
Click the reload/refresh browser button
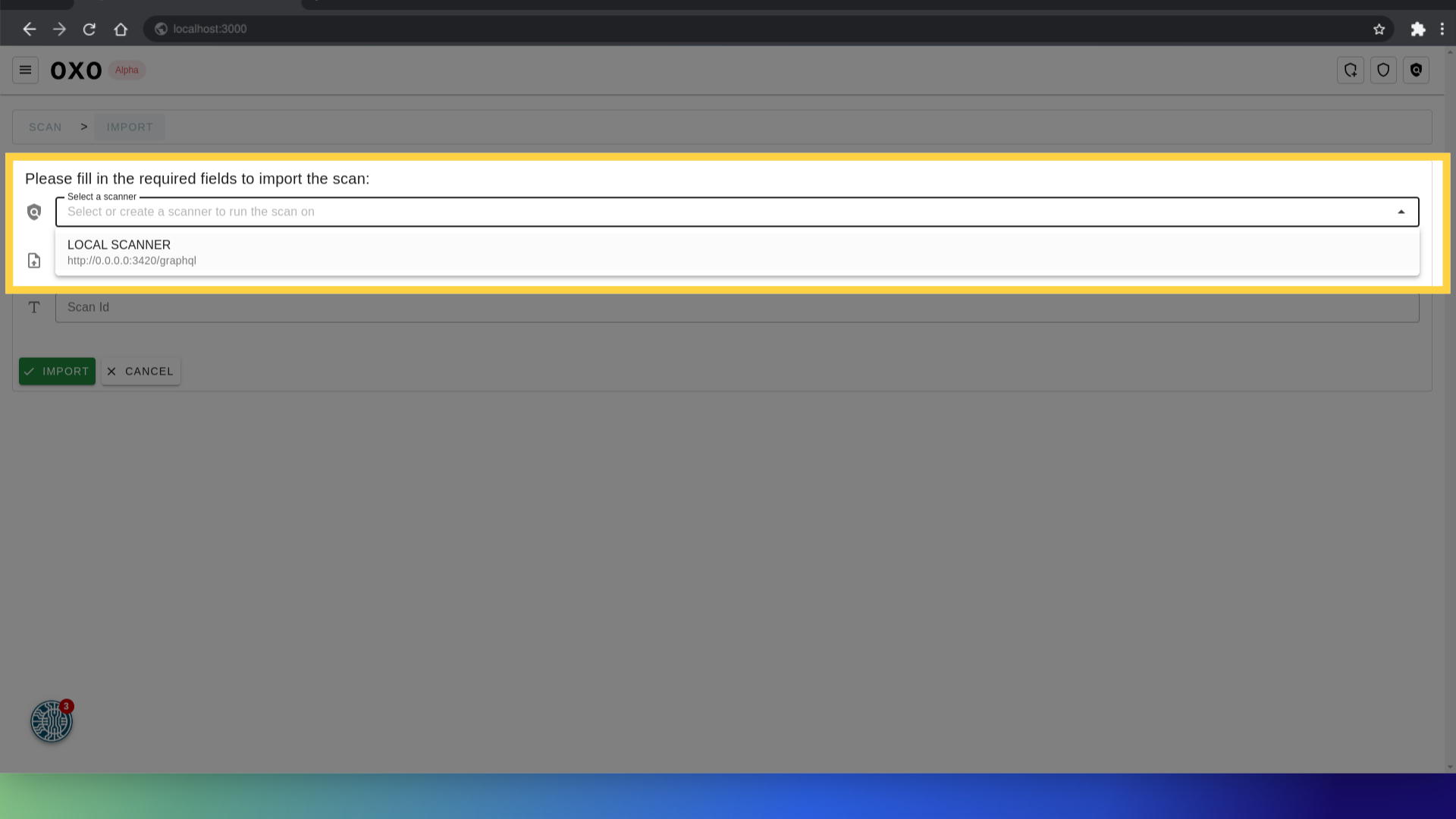point(89,29)
